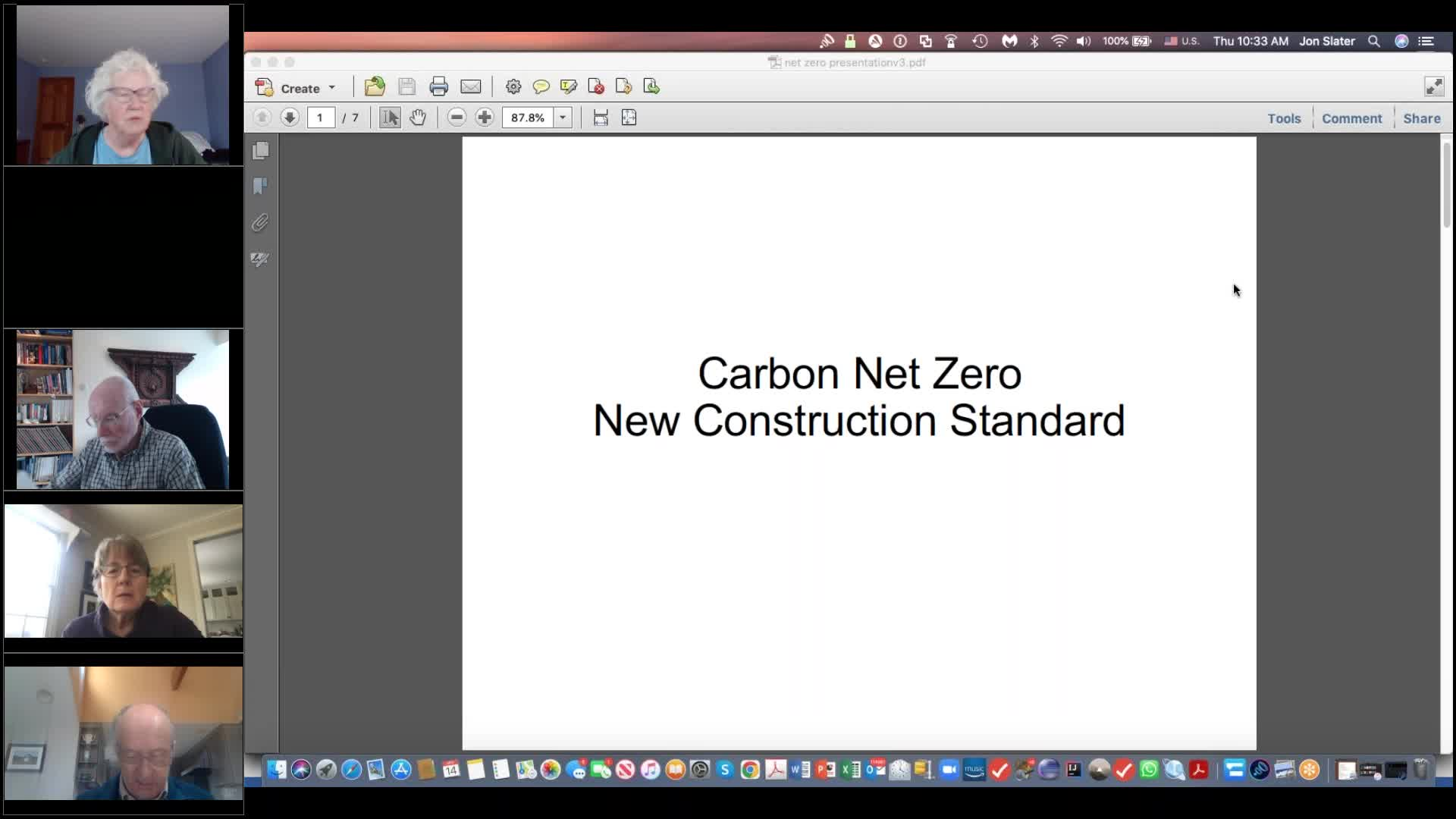Open the Comment pane
Viewport: 1456px width, 819px height.
click(x=1351, y=118)
